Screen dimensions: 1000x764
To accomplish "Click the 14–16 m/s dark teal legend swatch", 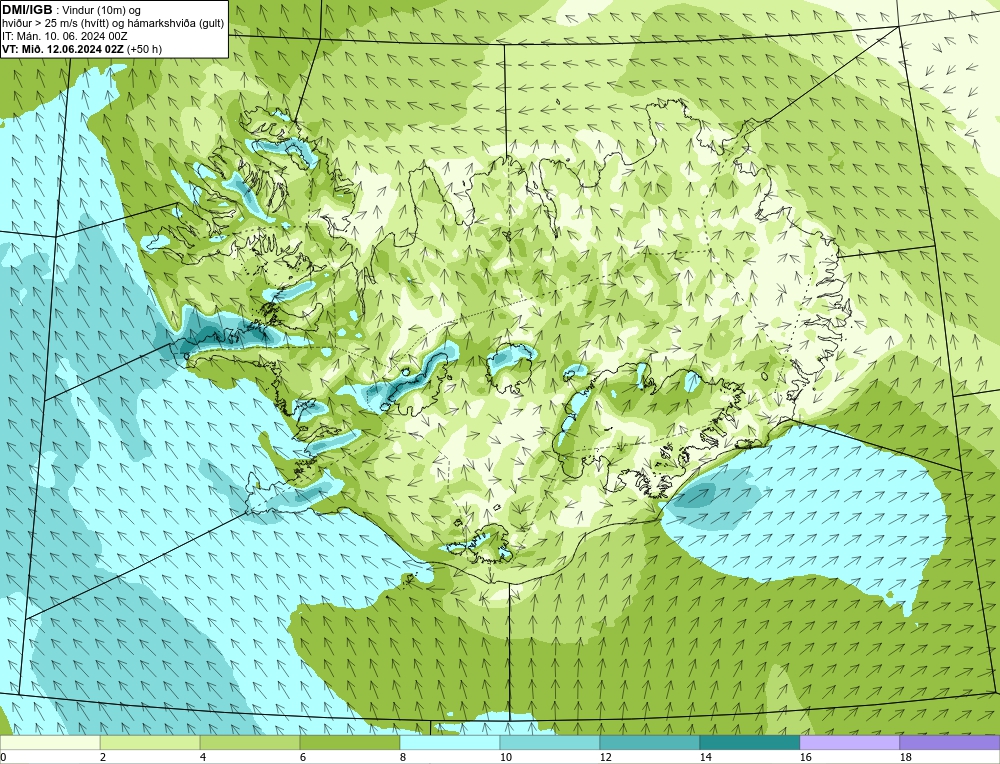I will 749,742.
